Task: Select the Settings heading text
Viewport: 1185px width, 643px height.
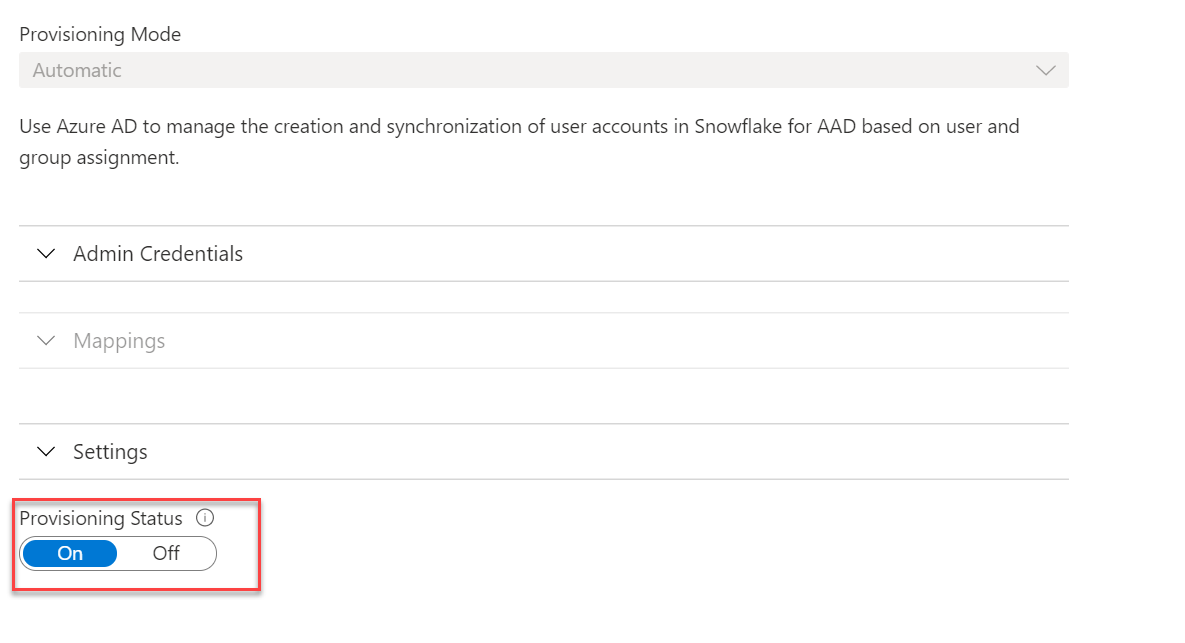Action: (x=110, y=452)
